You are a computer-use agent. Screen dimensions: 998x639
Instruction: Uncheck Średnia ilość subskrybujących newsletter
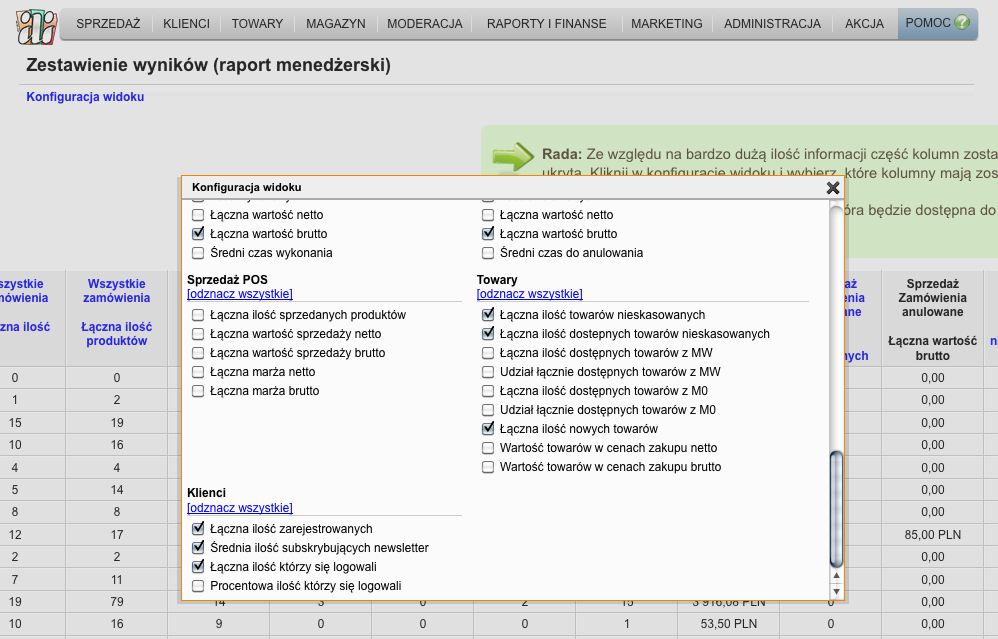point(198,548)
